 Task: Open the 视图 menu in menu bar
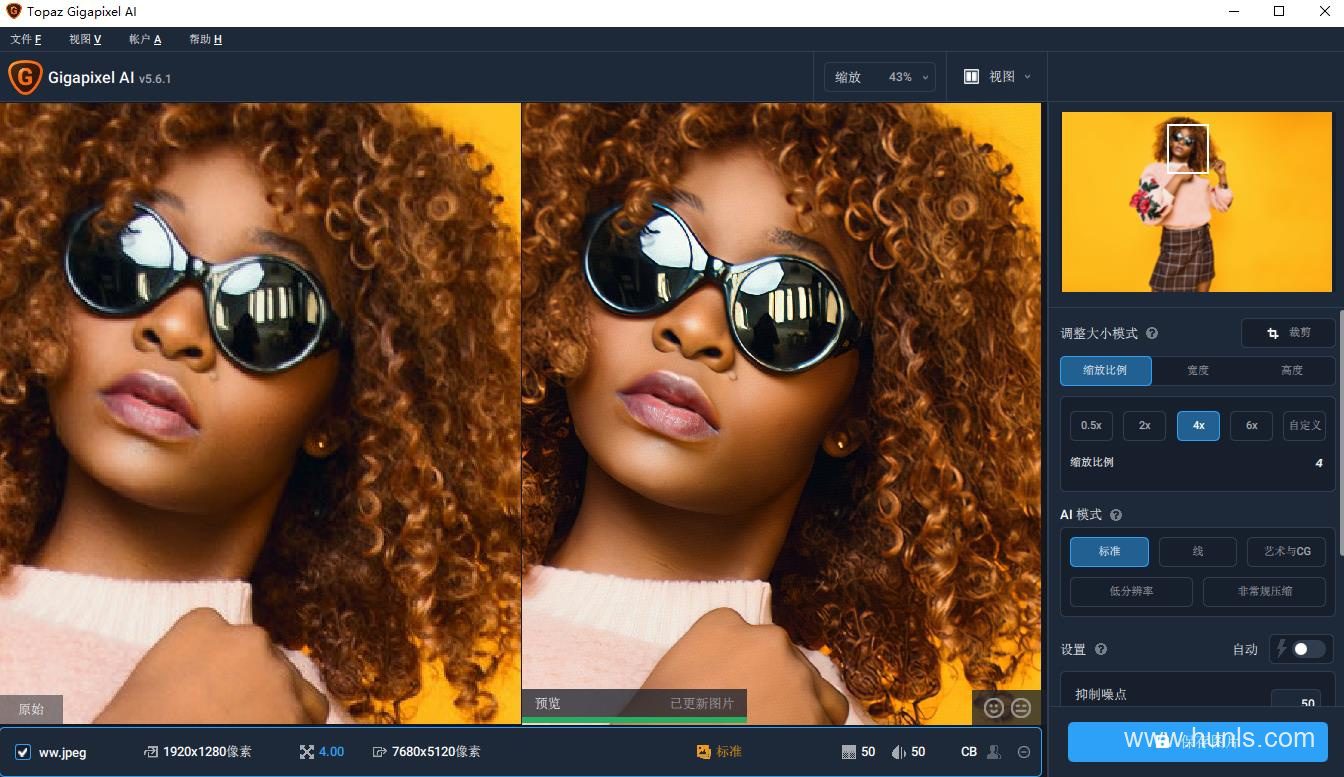tap(85, 39)
